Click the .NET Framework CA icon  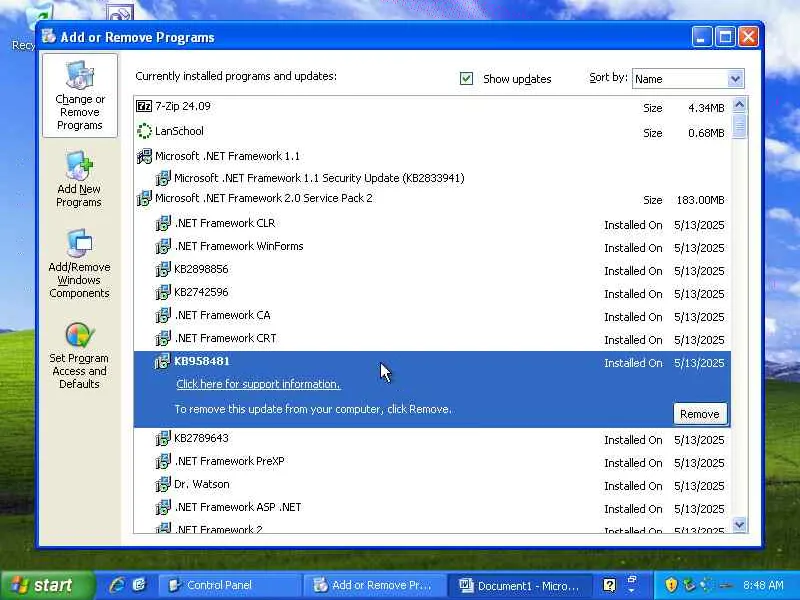click(x=163, y=315)
